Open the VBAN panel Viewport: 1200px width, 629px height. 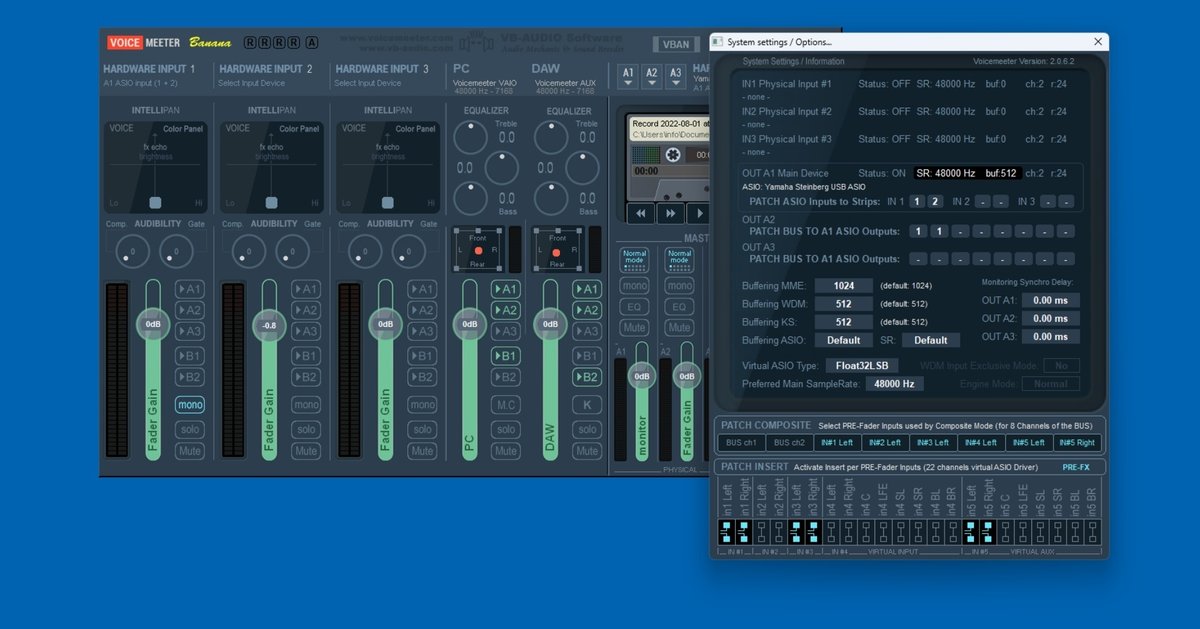point(676,44)
